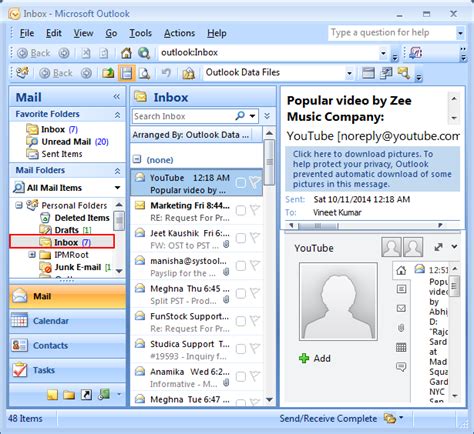
Task: Click the Shortcuts arrow icon at bottom
Action: point(86,395)
